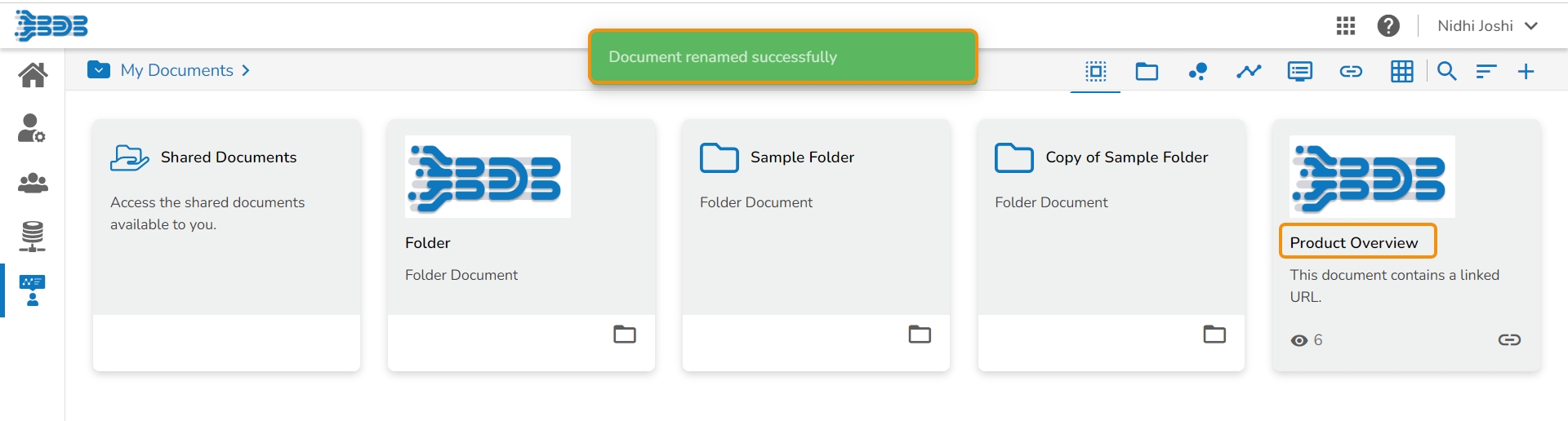The width and height of the screenshot is (1568, 421).
Task: Toggle the grid view icon
Action: (x=1402, y=71)
